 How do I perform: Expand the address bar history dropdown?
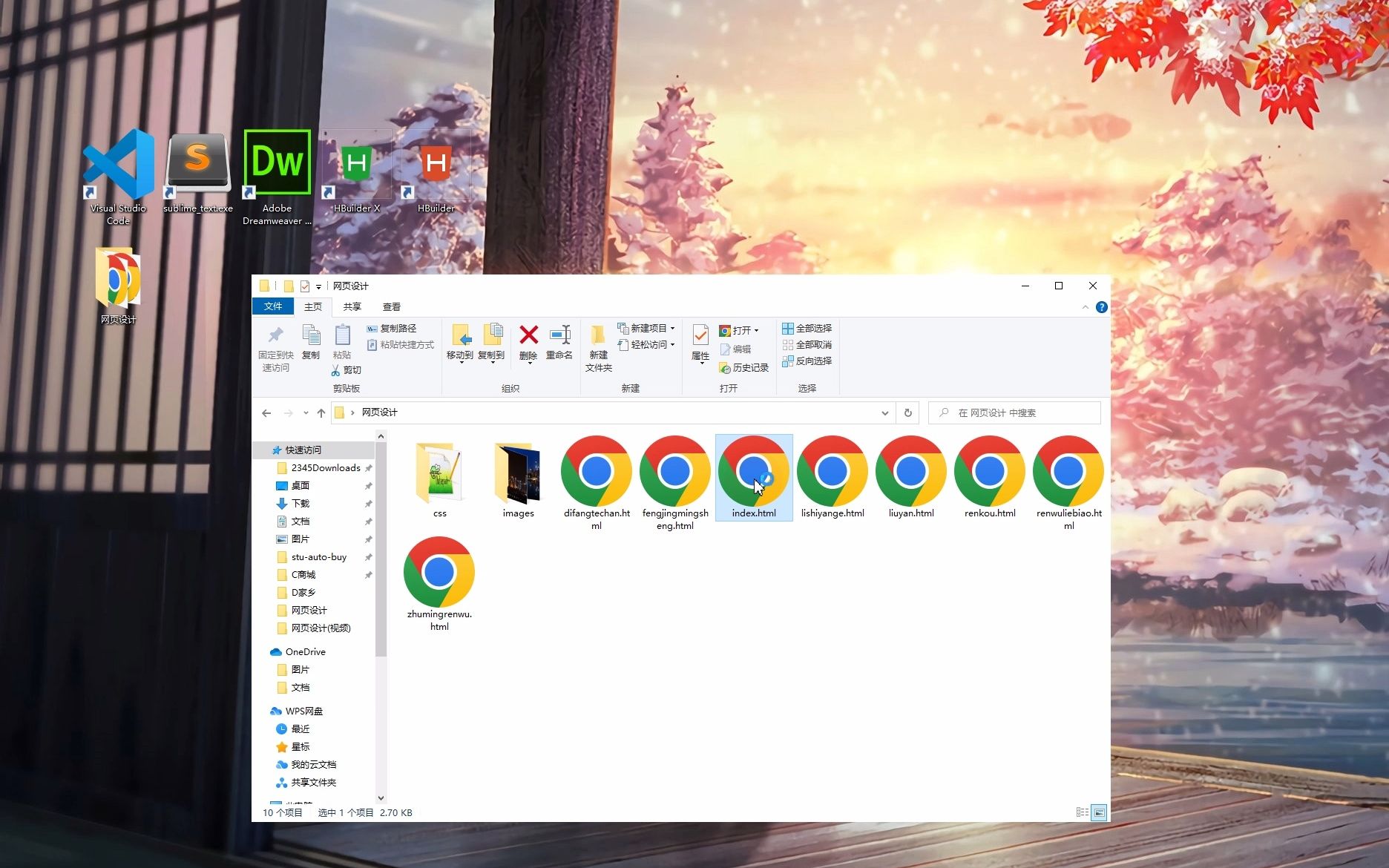[x=884, y=412]
